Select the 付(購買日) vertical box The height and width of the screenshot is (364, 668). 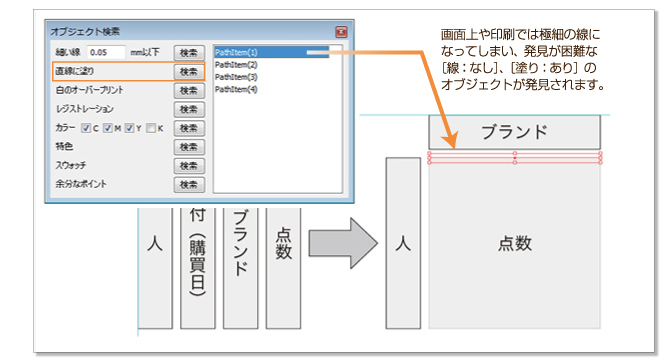198,268
